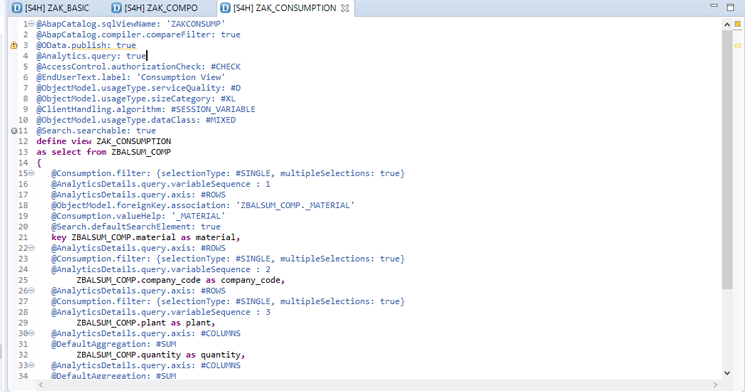Select the ZAK_CONSUMPTION editor tab
The width and height of the screenshot is (745, 392).
284,8
